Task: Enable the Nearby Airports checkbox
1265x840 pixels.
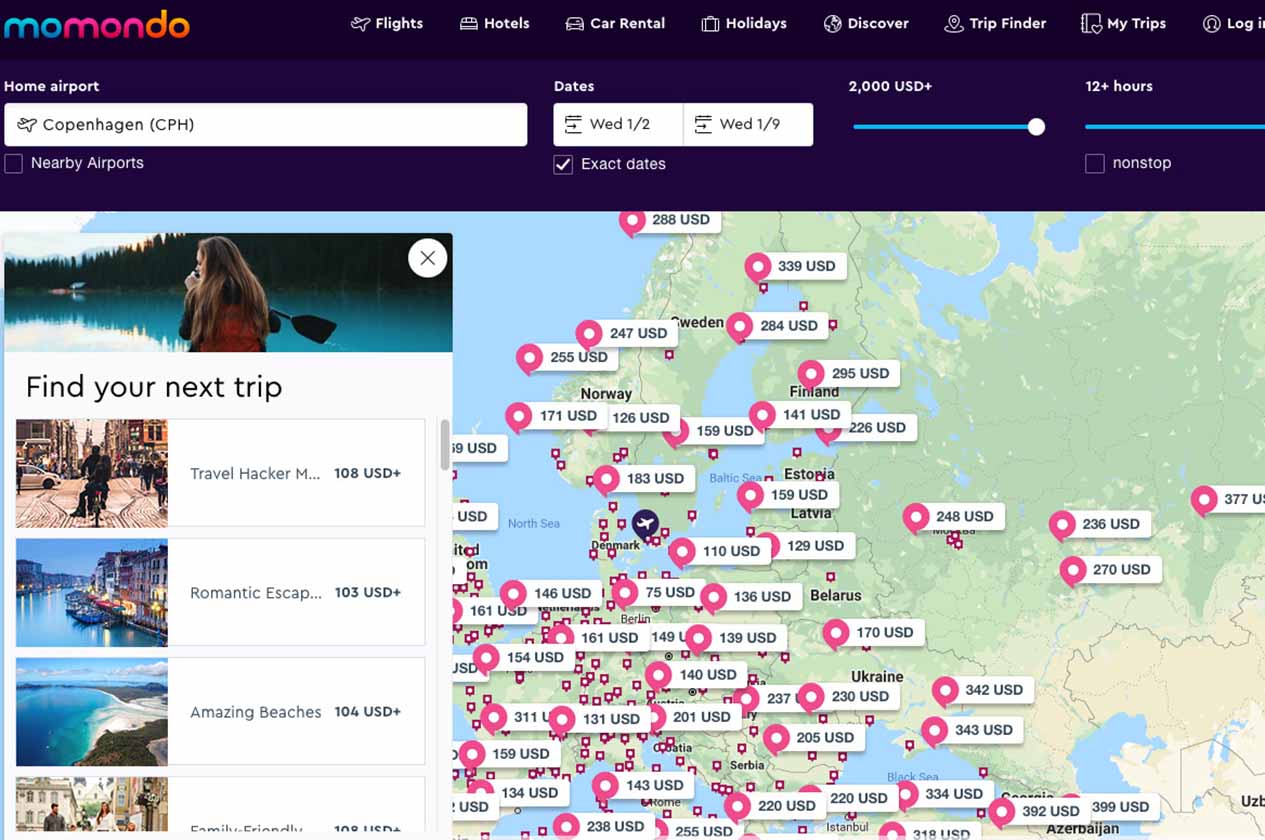Action: pos(14,164)
